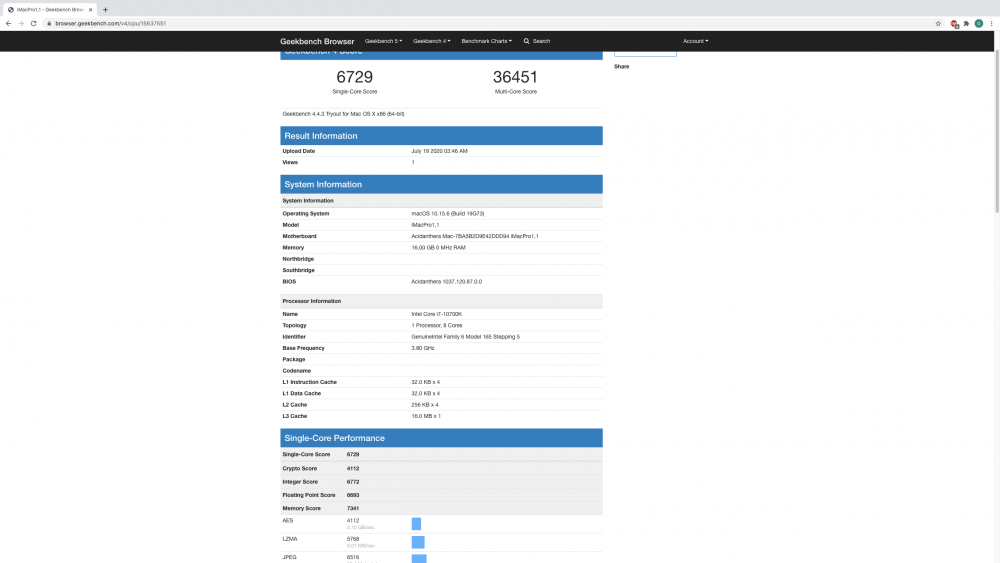Open the Geekbench Browser home link

317,41
